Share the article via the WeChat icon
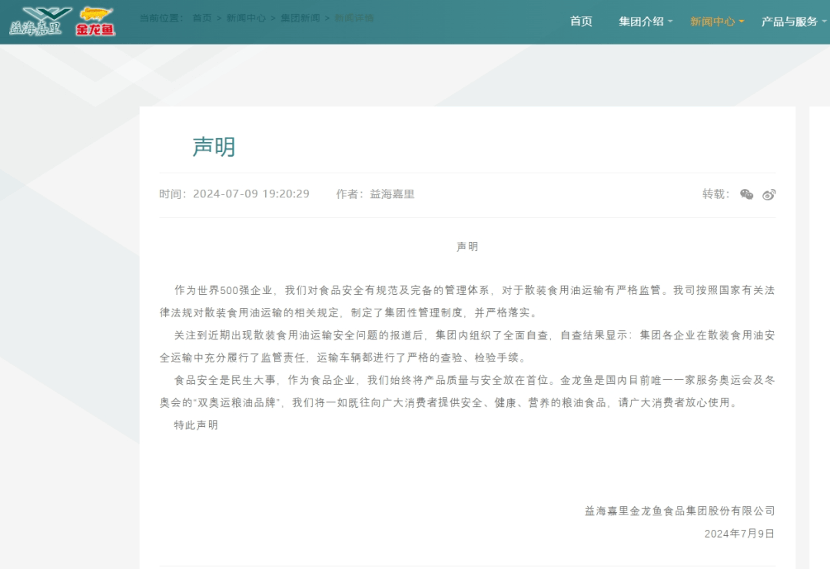Image resolution: width=830 pixels, height=570 pixels. pyautogui.click(x=746, y=194)
